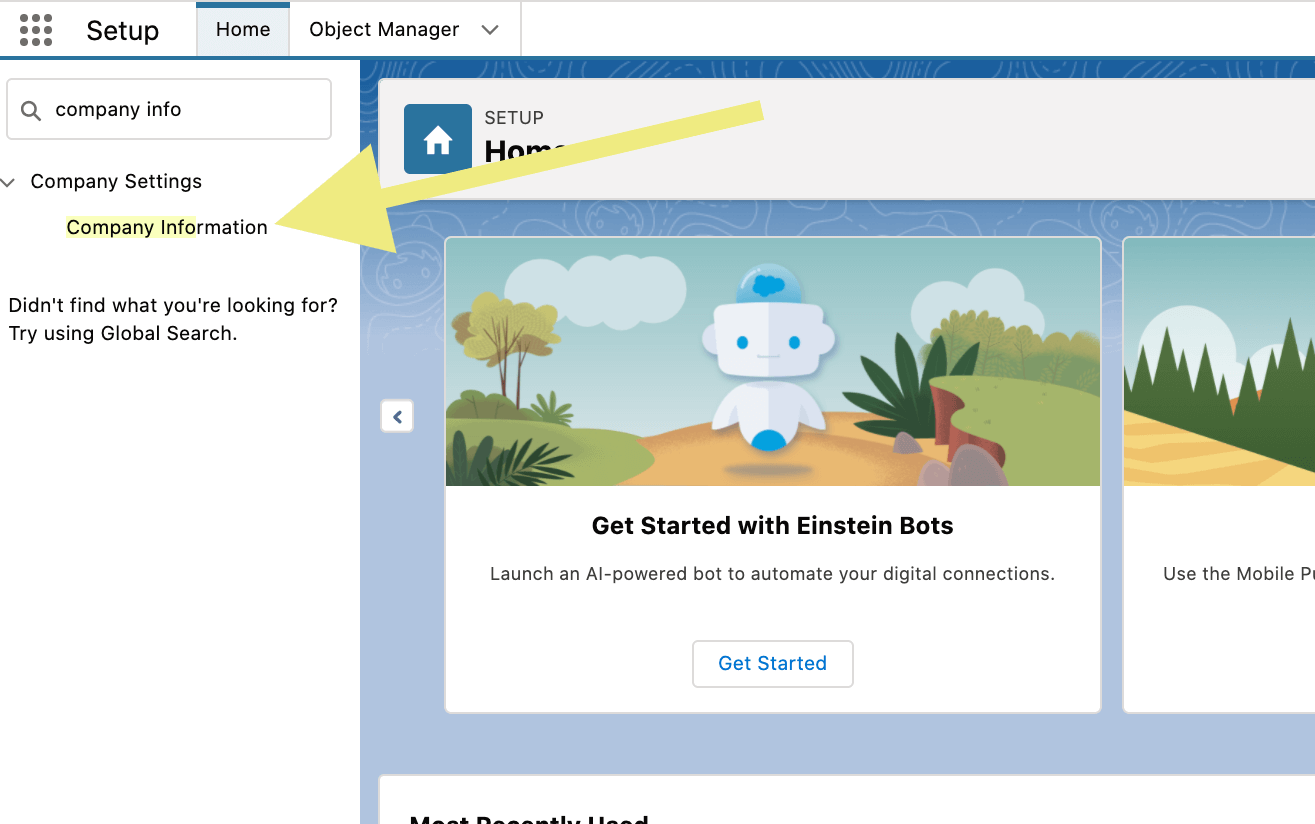Select the Company Settings tree item
Viewport: 1315px width, 824px height.
point(115,181)
